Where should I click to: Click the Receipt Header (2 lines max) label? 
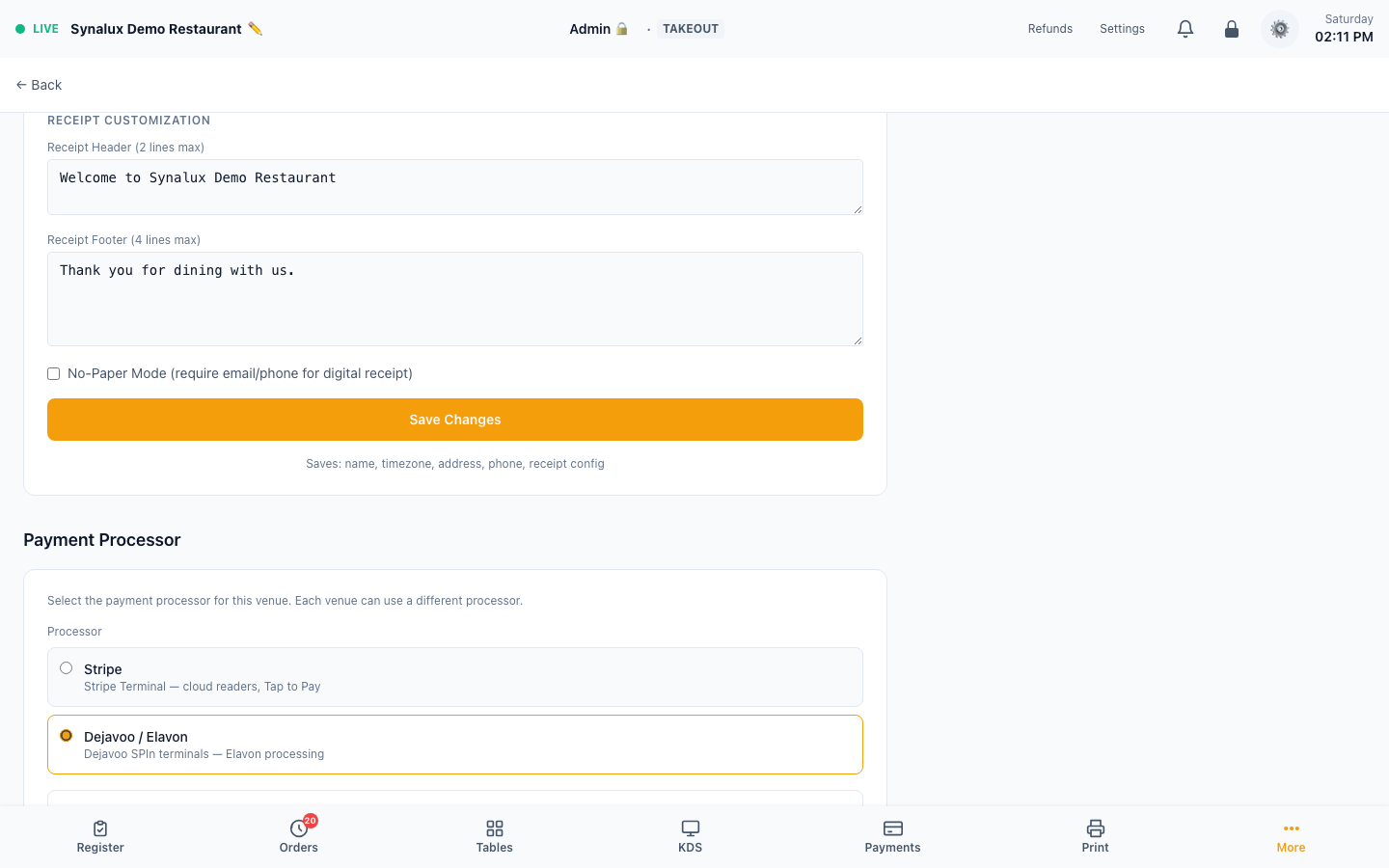click(126, 148)
